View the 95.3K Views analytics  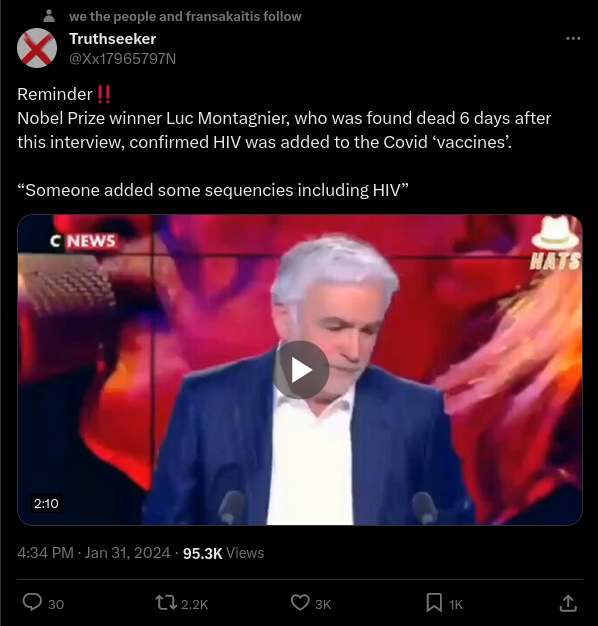224,553
